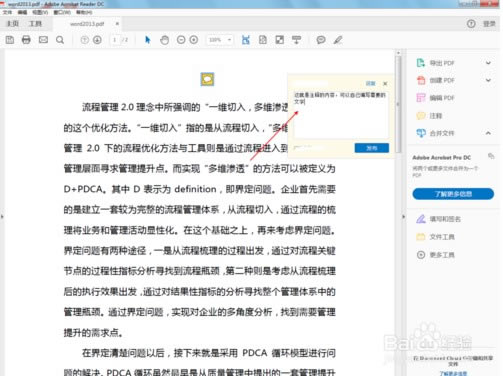Open the 文件 menu
The width and height of the screenshot is (503, 376).
pyautogui.click(x=7, y=12)
